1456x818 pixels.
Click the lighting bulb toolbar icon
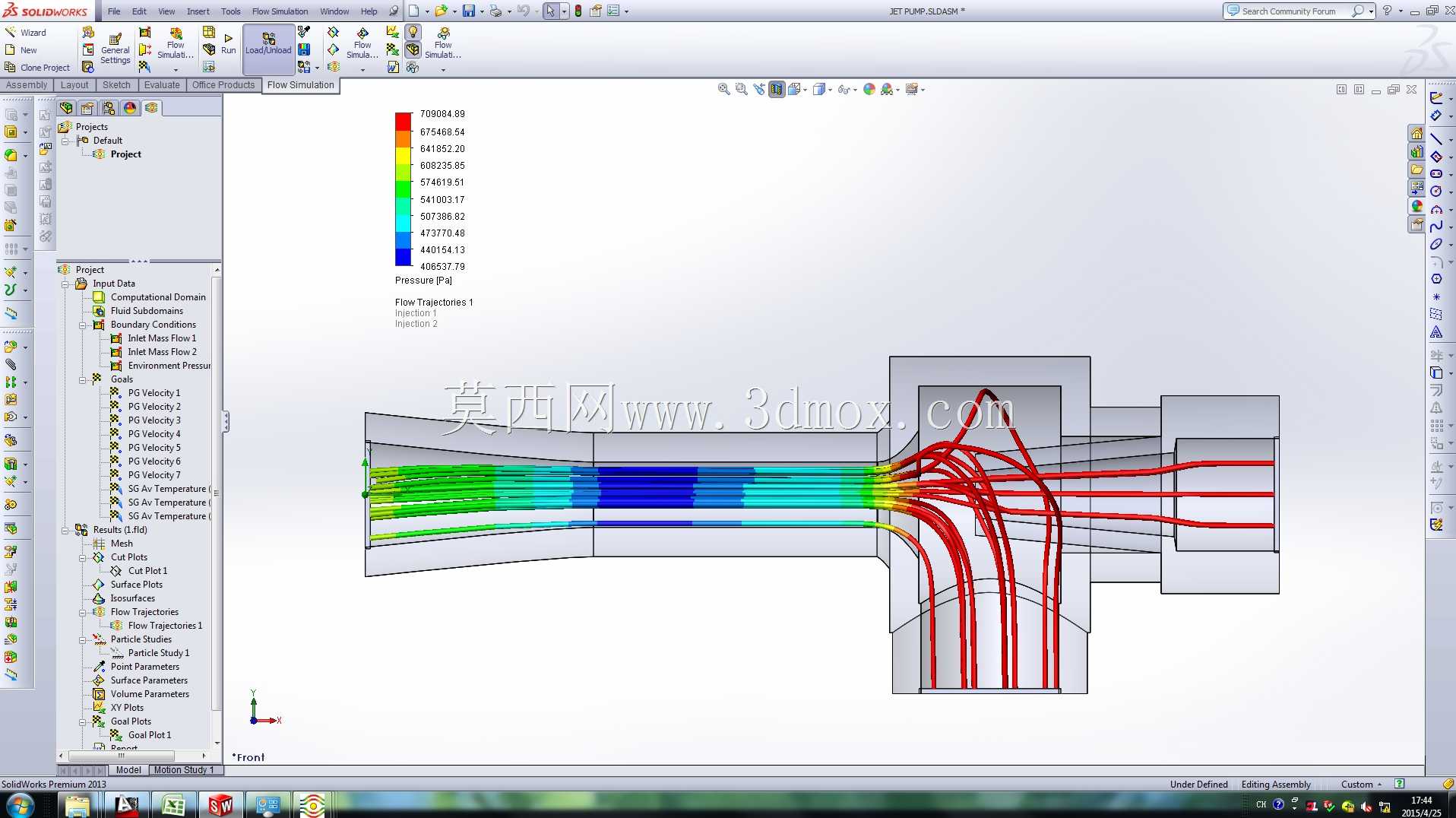click(x=413, y=32)
